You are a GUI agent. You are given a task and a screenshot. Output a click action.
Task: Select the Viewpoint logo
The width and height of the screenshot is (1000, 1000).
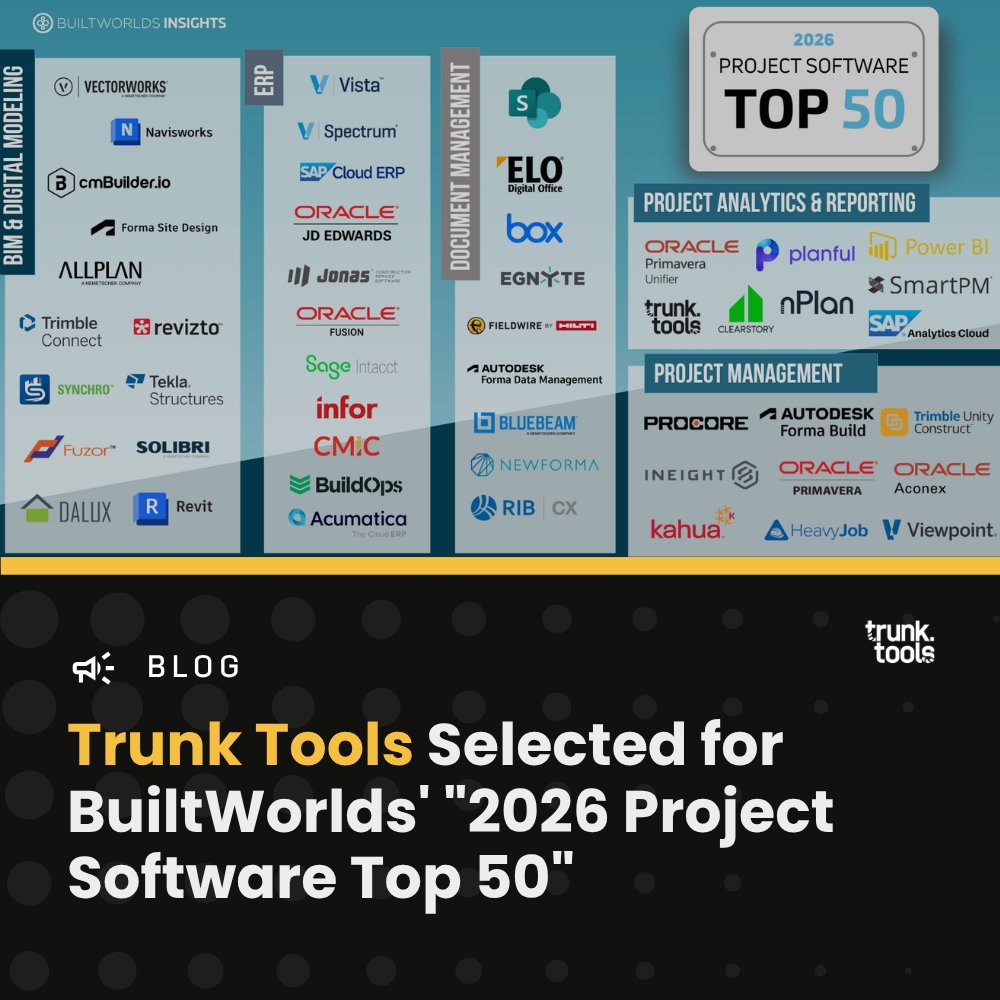point(938,529)
